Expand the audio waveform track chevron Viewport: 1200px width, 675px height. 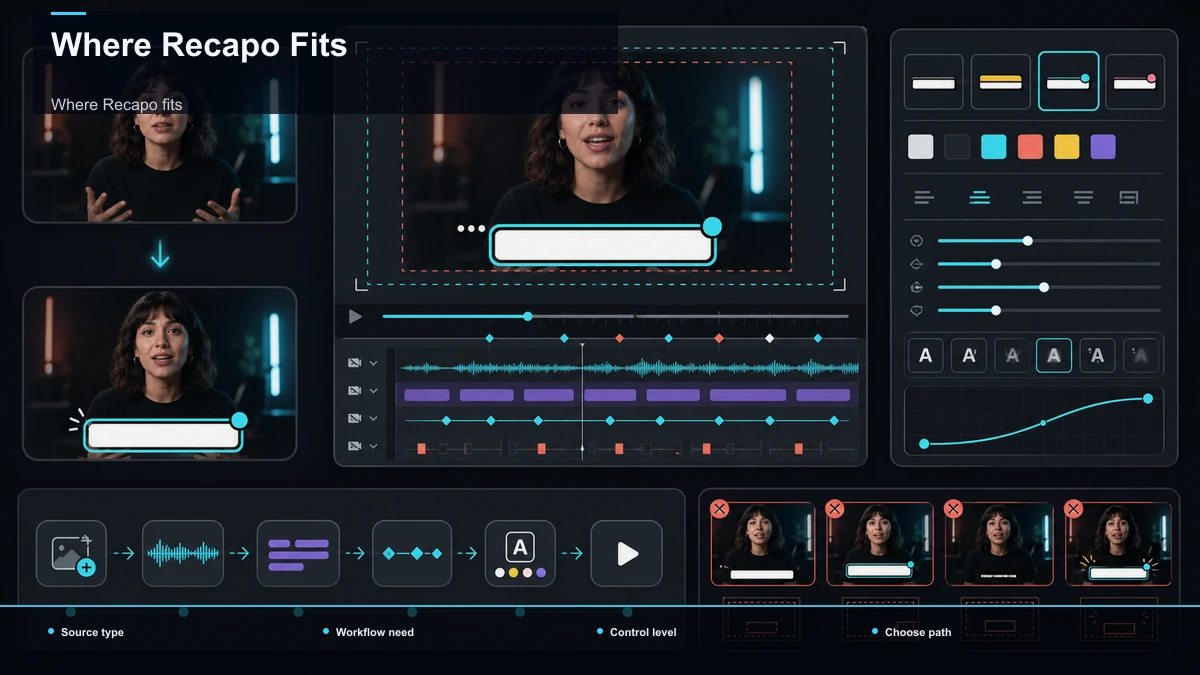[x=374, y=364]
